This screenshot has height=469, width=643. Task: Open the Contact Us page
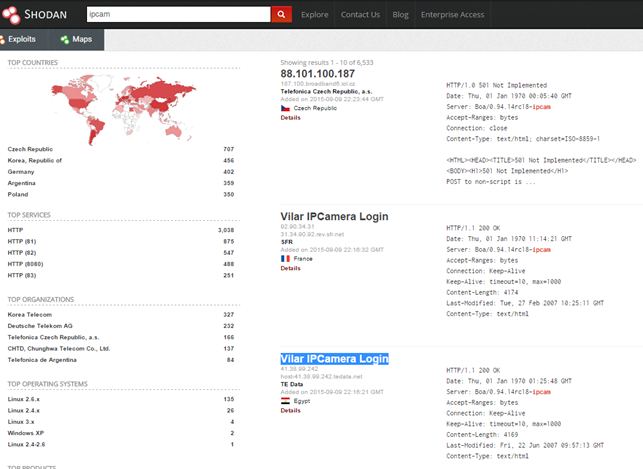[360, 15]
